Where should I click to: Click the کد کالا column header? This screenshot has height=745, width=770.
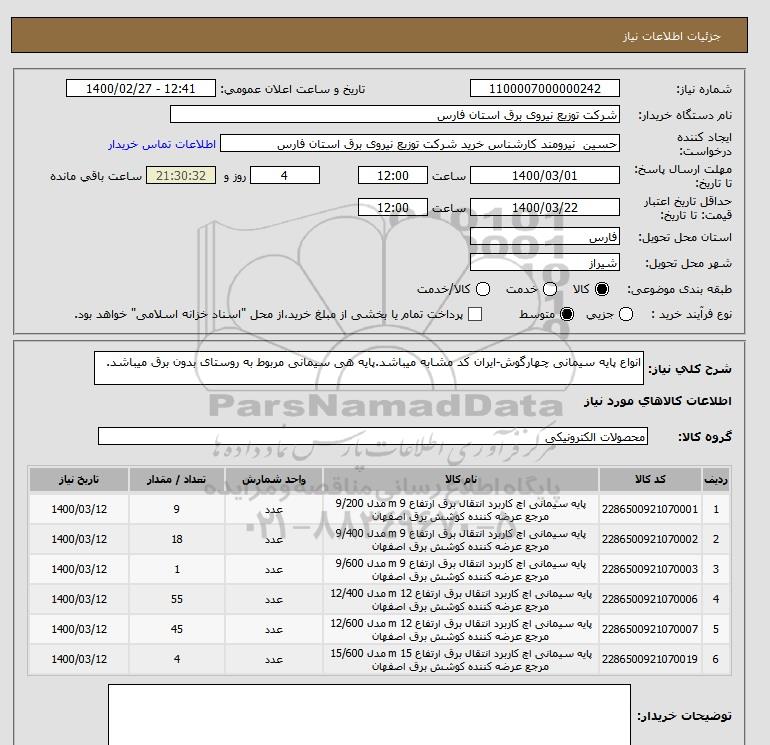(x=650, y=479)
